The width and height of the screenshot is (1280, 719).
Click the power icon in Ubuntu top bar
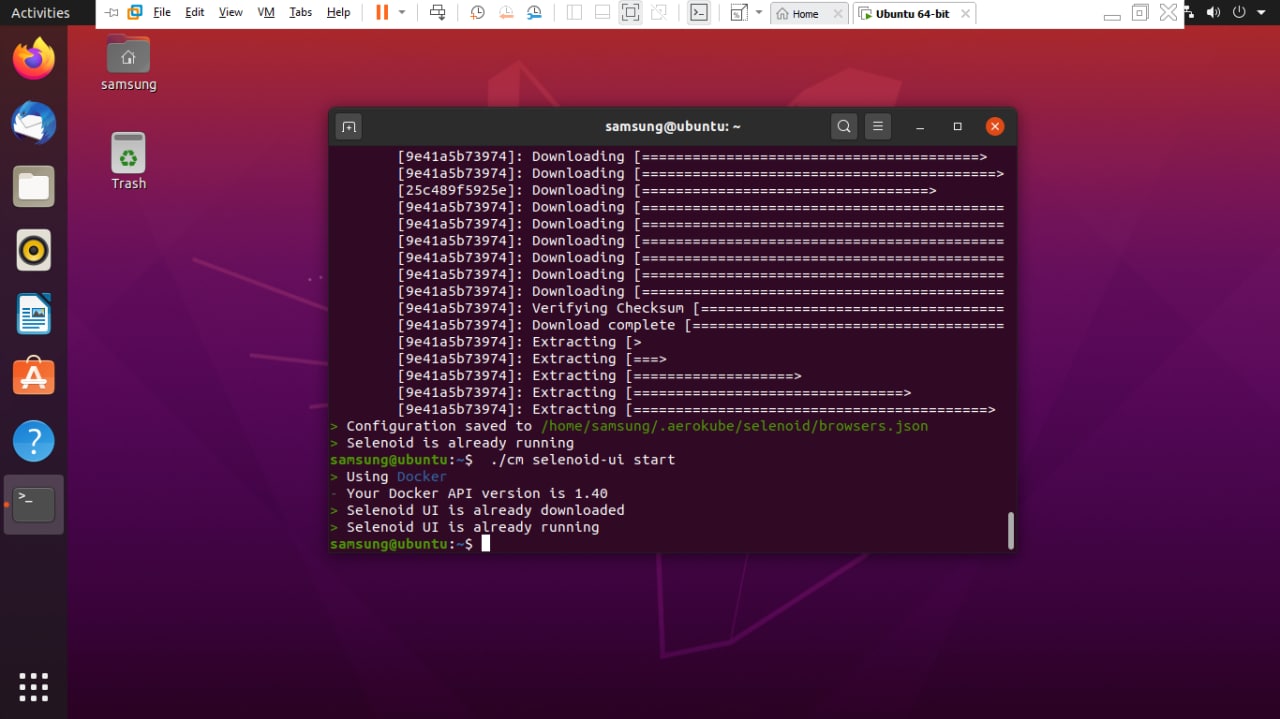point(1240,13)
